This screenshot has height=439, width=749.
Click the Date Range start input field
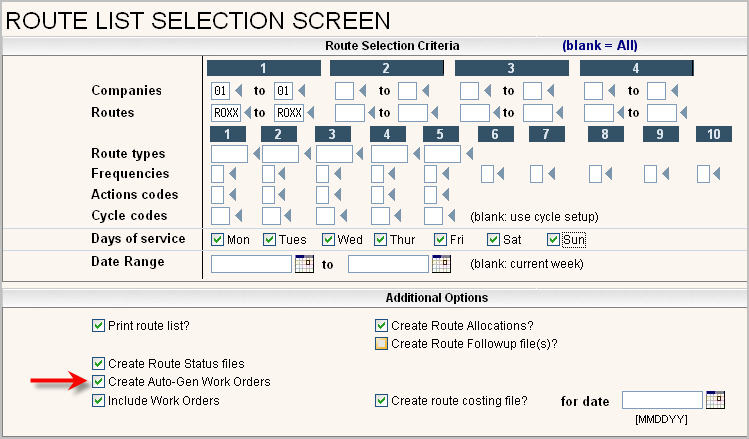[x=251, y=265]
